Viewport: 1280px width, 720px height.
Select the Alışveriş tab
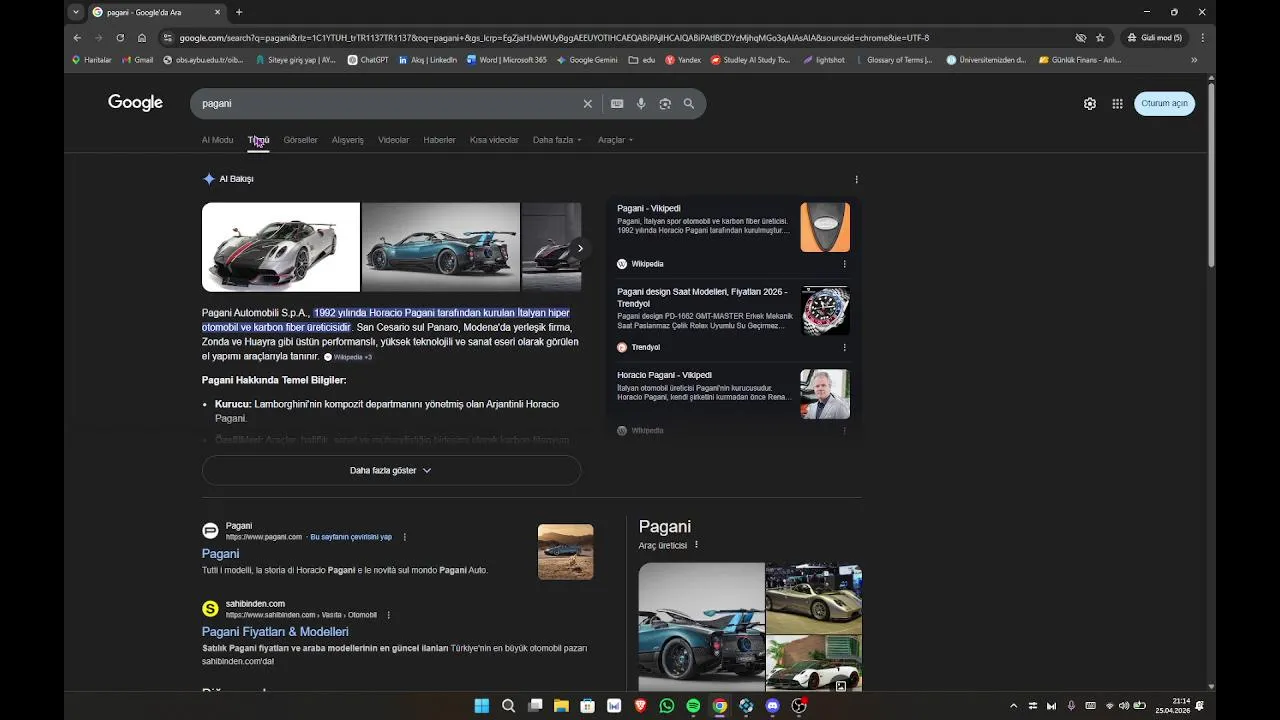[348, 140]
